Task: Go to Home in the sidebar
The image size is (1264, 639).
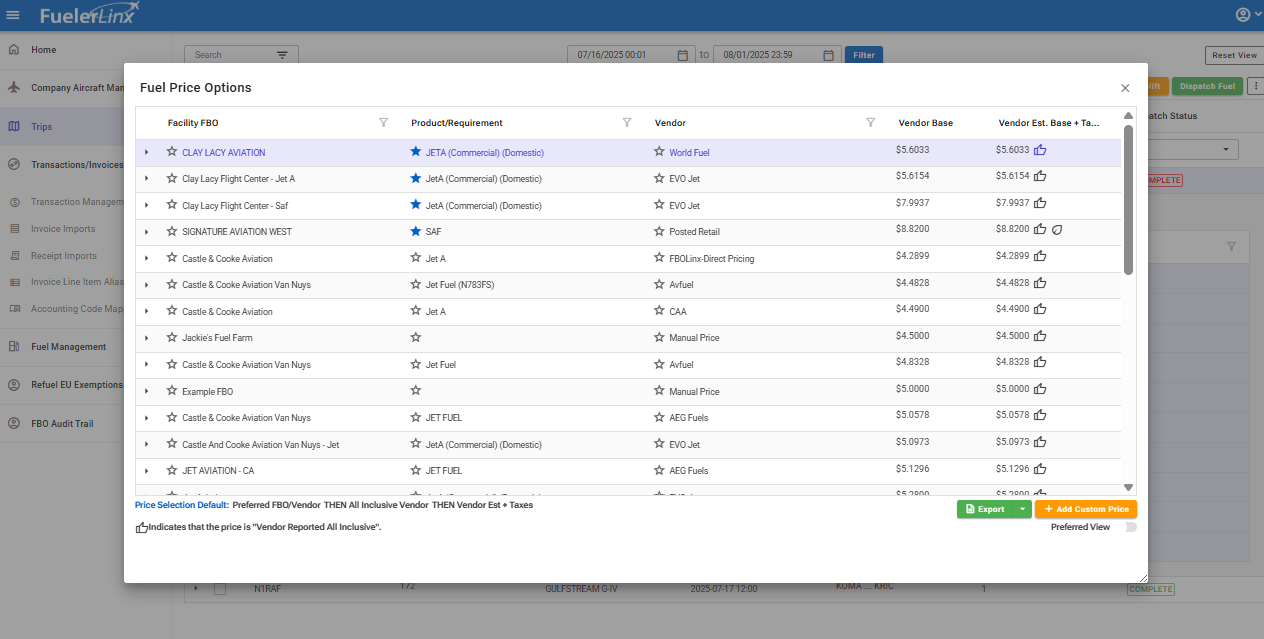Action: [43, 50]
